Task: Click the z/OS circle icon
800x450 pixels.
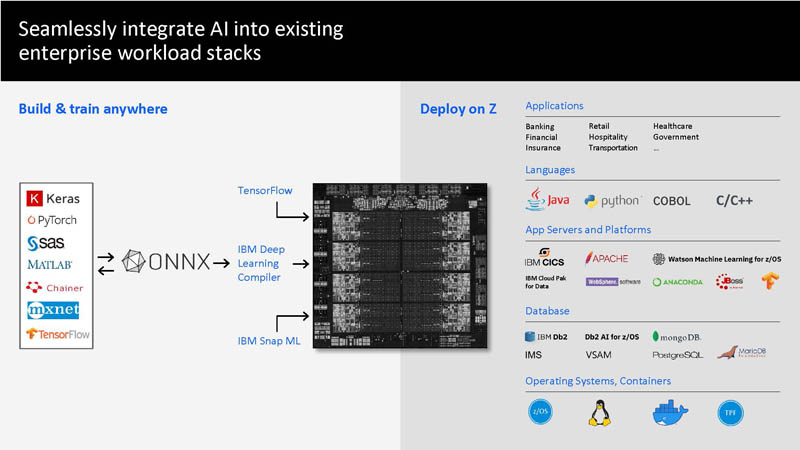Action: pyautogui.click(x=540, y=412)
